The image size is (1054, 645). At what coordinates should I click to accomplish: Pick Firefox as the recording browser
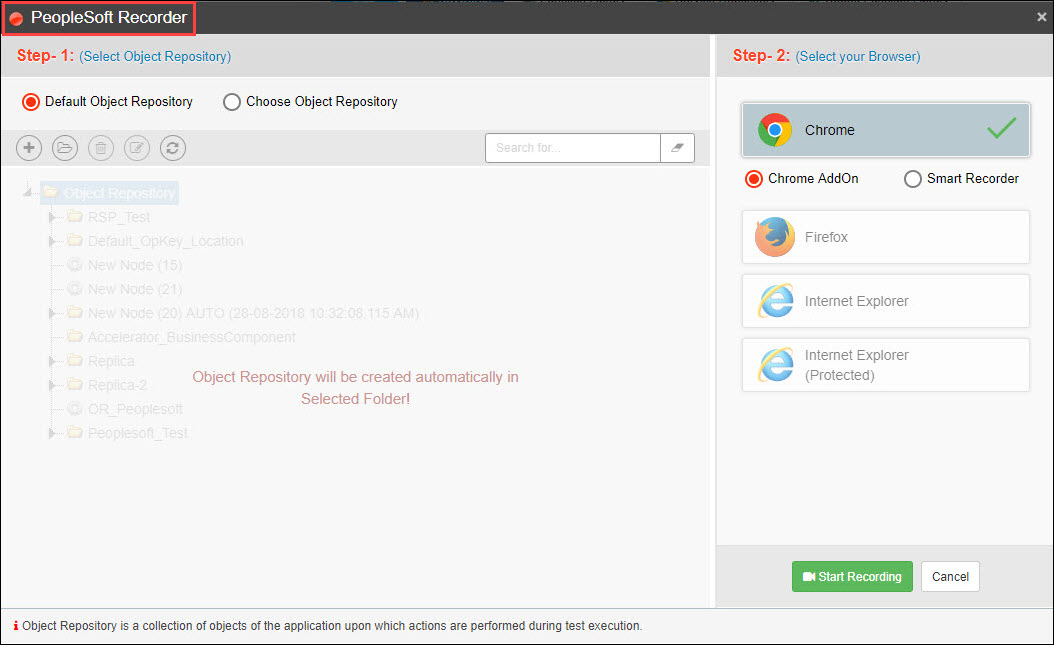click(x=885, y=237)
